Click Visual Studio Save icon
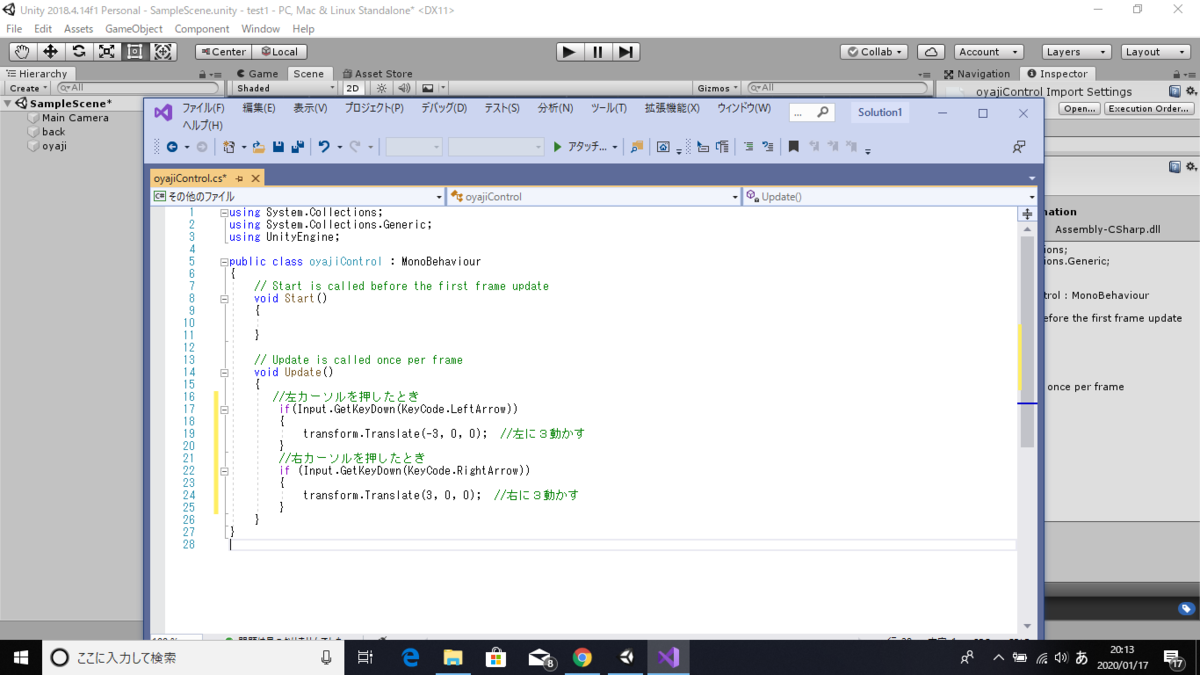 [279, 147]
